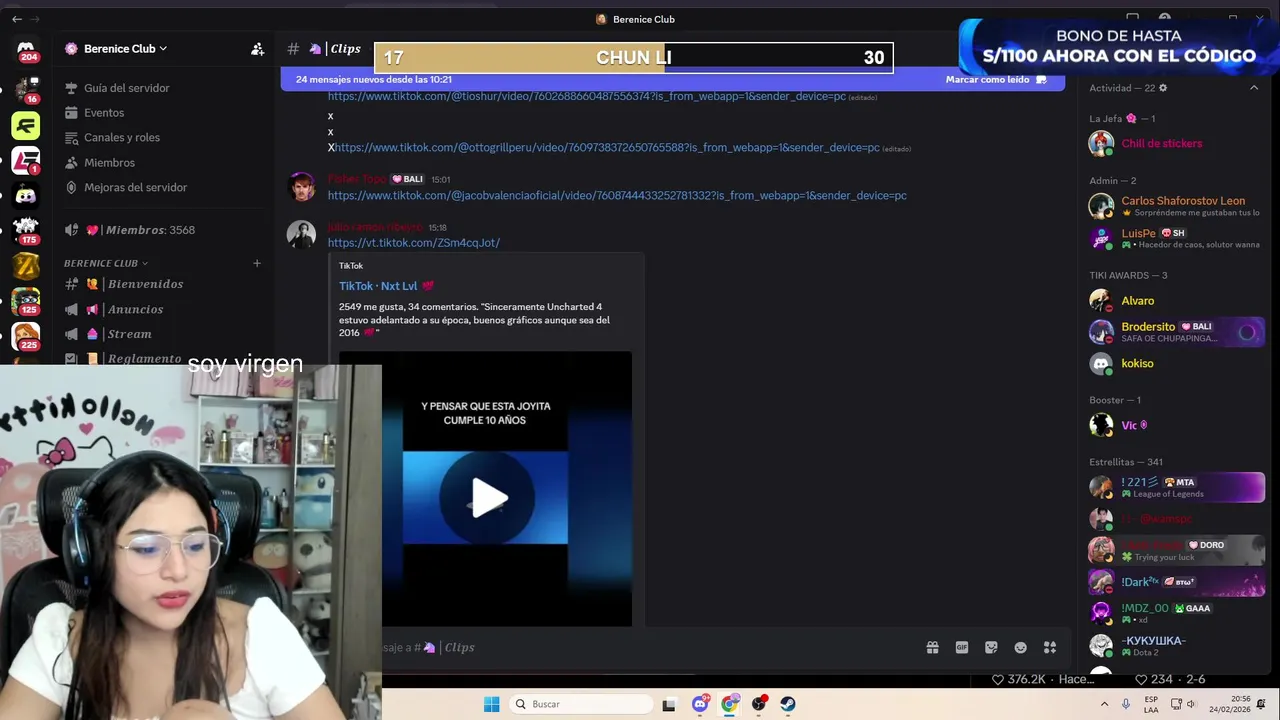Open the server icon with 1 badge
Image resolution: width=1280 pixels, height=720 pixels.
pyautogui.click(x=26, y=160)
